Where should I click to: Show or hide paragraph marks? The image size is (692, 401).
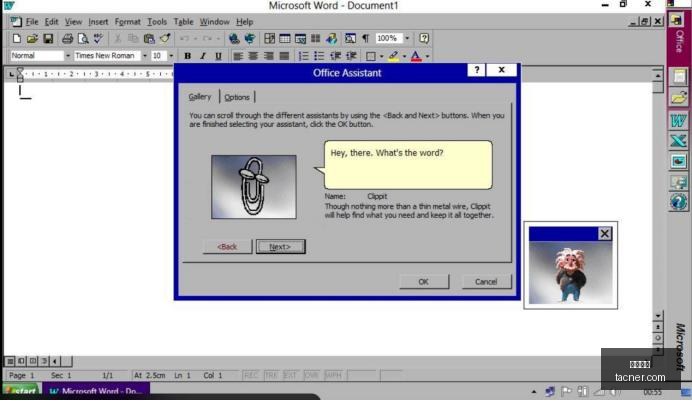click(365, 38)
